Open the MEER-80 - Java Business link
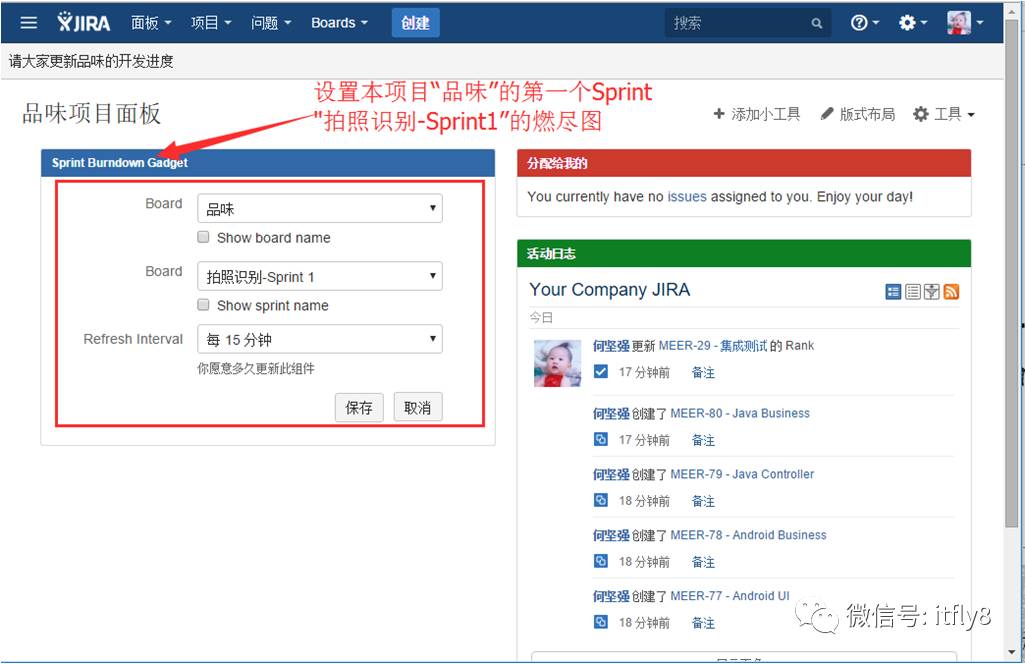The width and height of the screenshot is (1025, 664). pyautogui.click(x=740, y=413)
